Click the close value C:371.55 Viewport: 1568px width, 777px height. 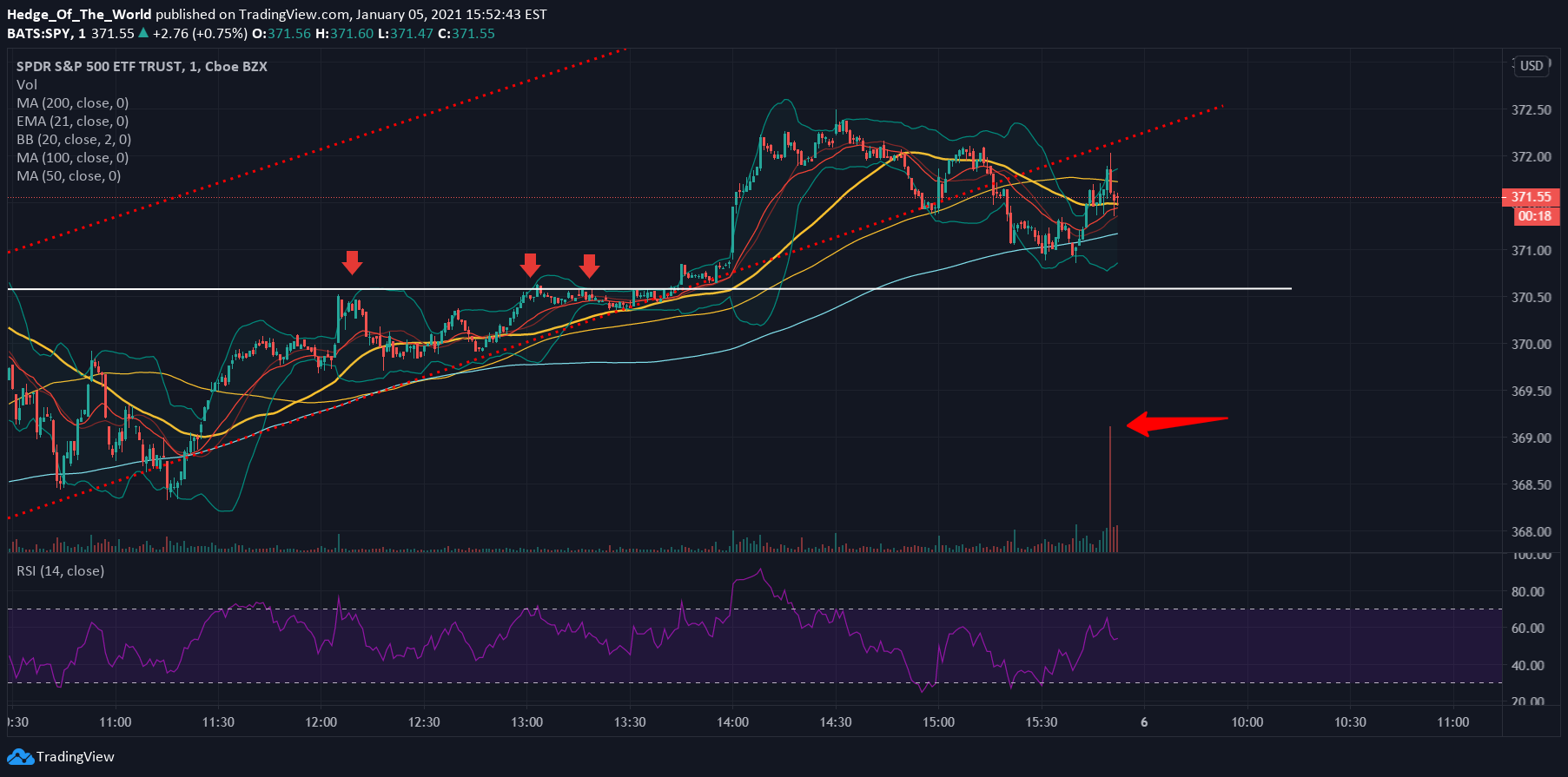coord(466,34)
